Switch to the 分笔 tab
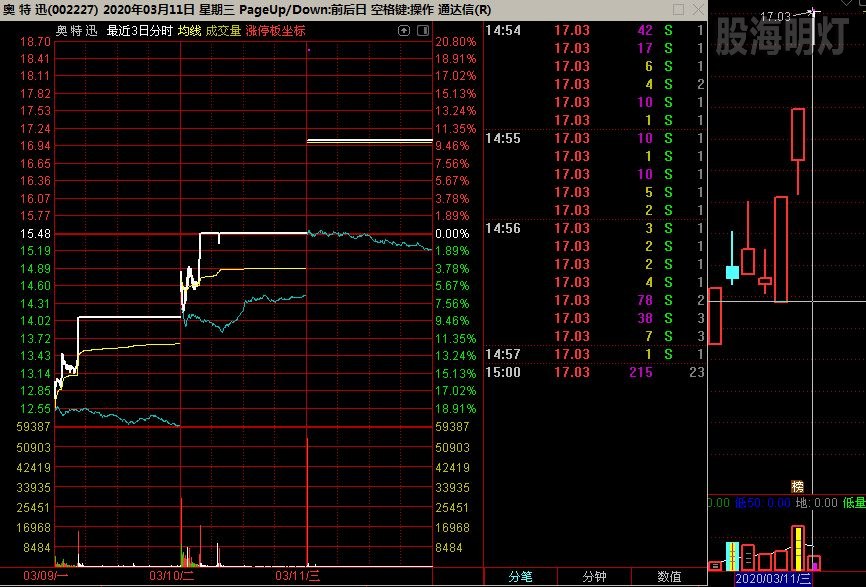Screen dimensions: 866x587 [520, 577]
